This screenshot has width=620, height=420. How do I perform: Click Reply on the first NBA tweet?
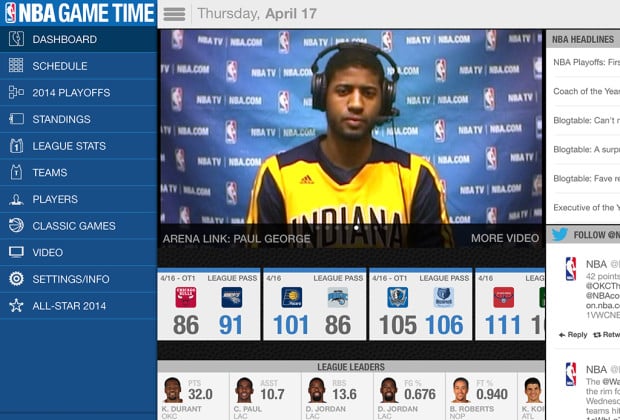[x=573, y=335]
